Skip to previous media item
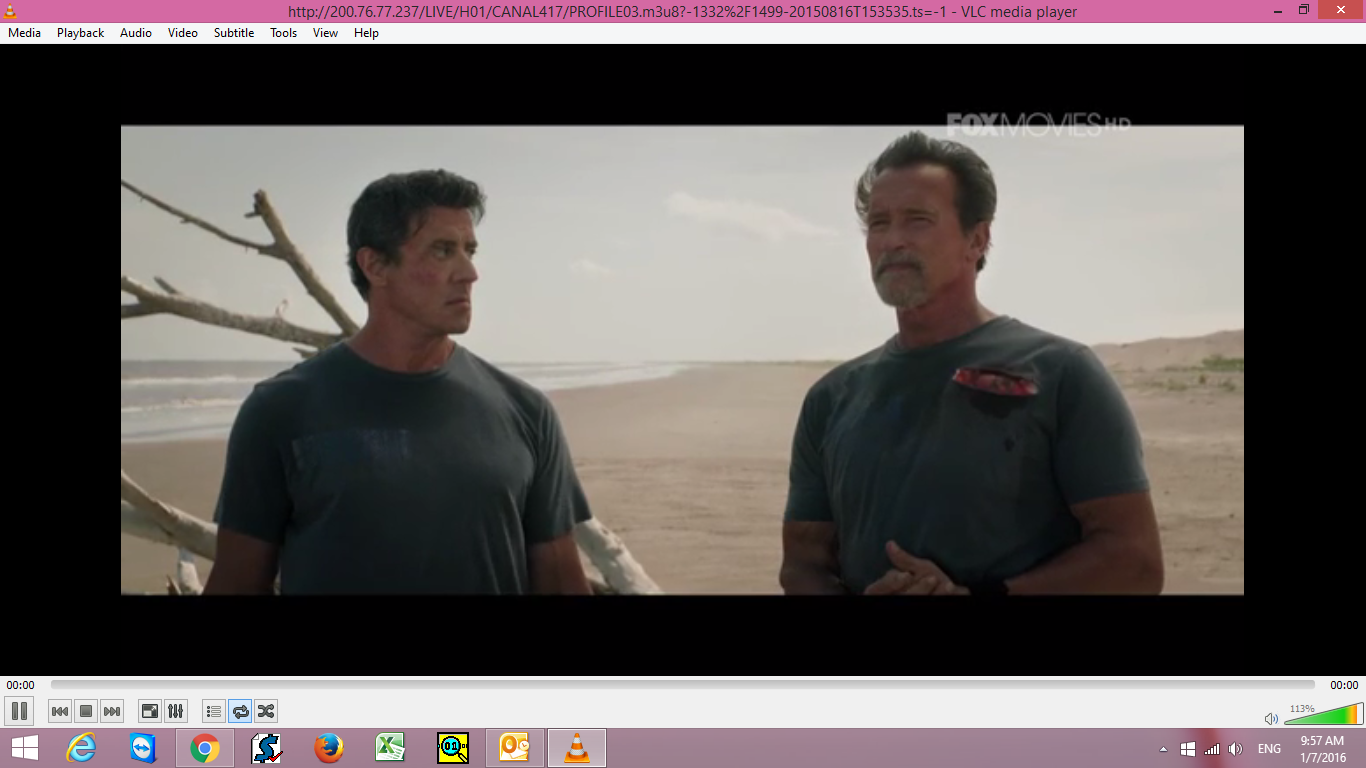 coord(60,711)
